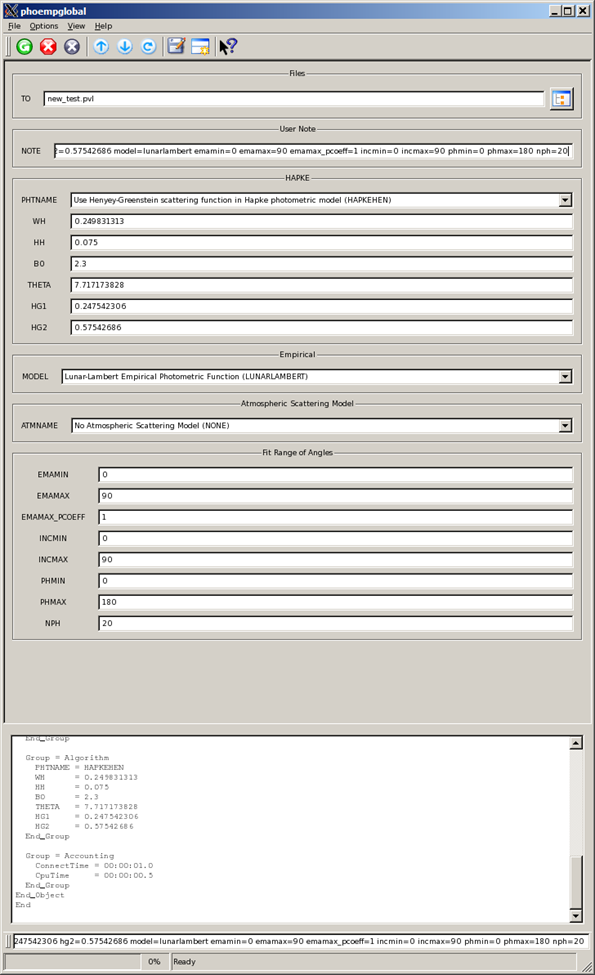The height and width of the screenshot is (975, 595).
Task: Stop the process using red X icon
Action: 48,47
